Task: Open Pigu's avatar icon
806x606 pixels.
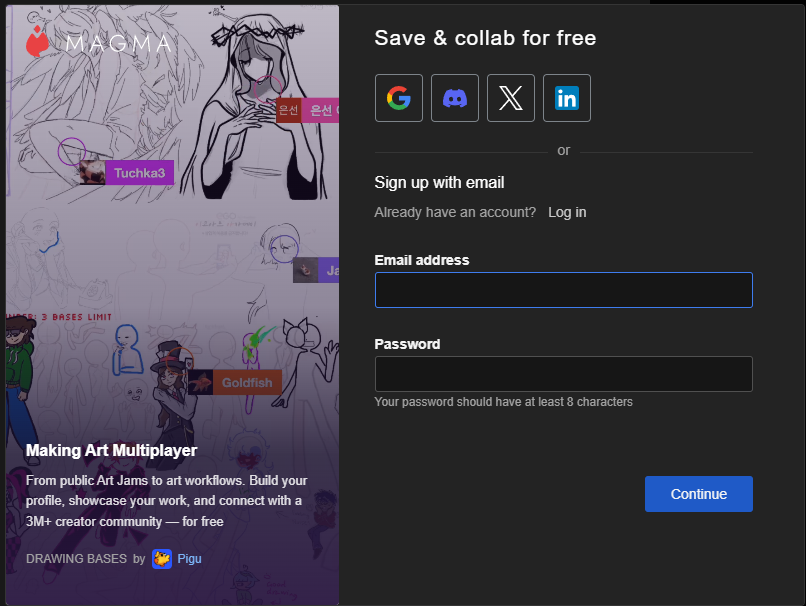Action: pos(162,559)
